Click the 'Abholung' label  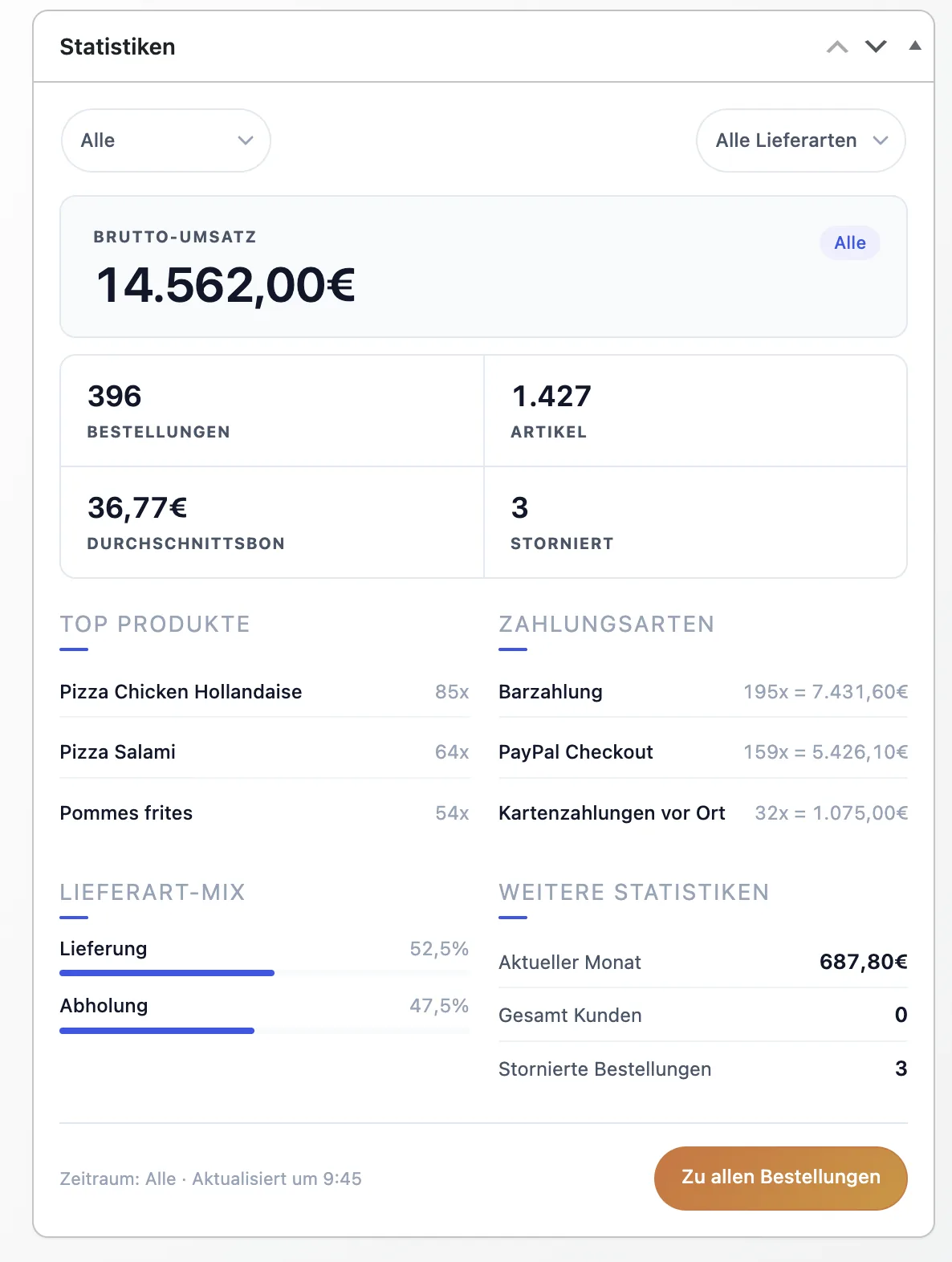104,1006
